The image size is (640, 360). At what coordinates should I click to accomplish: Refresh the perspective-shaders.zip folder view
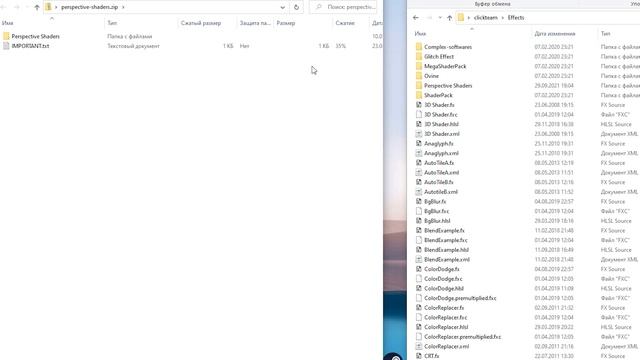(x=296, y=7)
